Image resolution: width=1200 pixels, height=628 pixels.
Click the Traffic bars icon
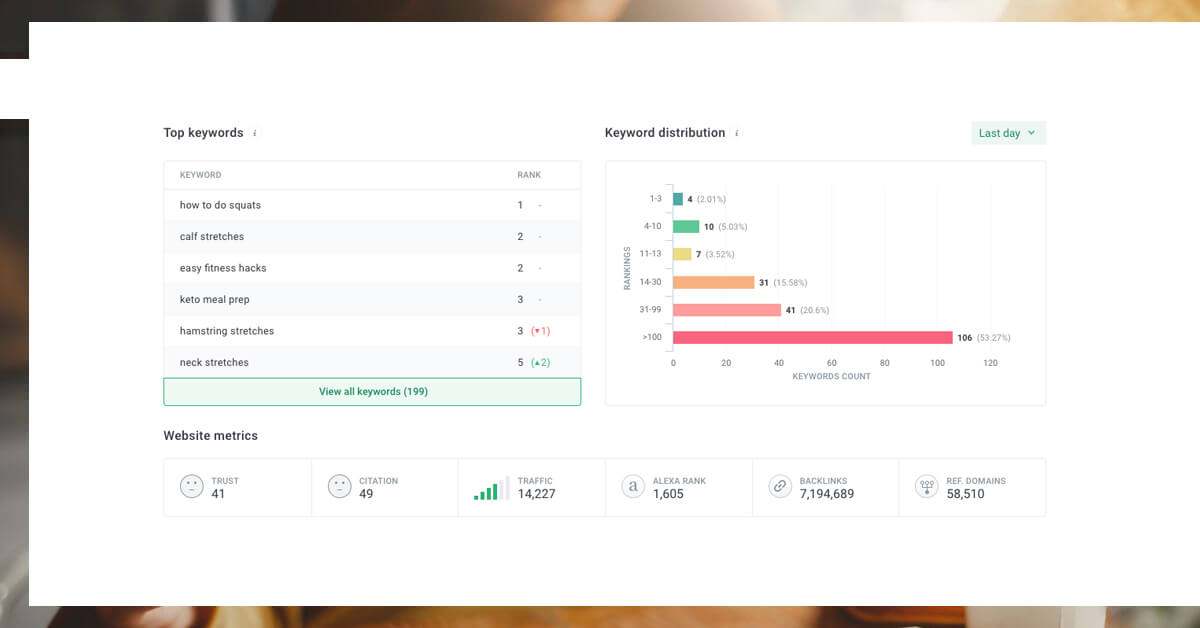coord(491,487)
